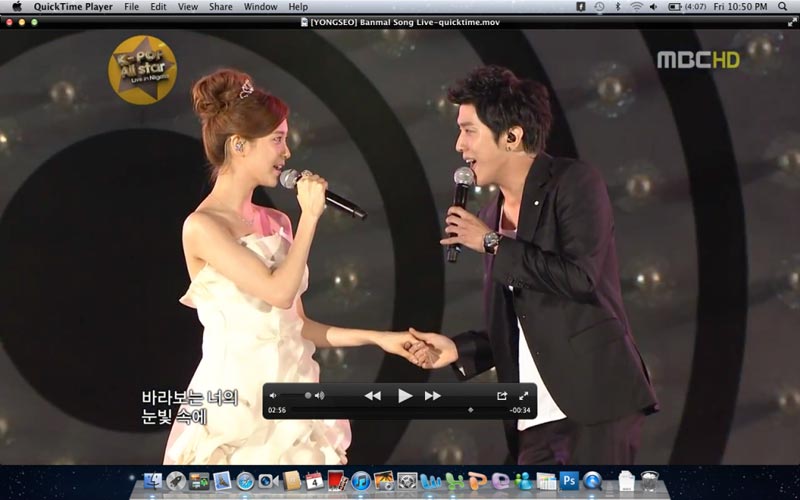This screenshot has width=800, height=500.
Task: Open the system volume menu bar icon
Action: (654, 7)
